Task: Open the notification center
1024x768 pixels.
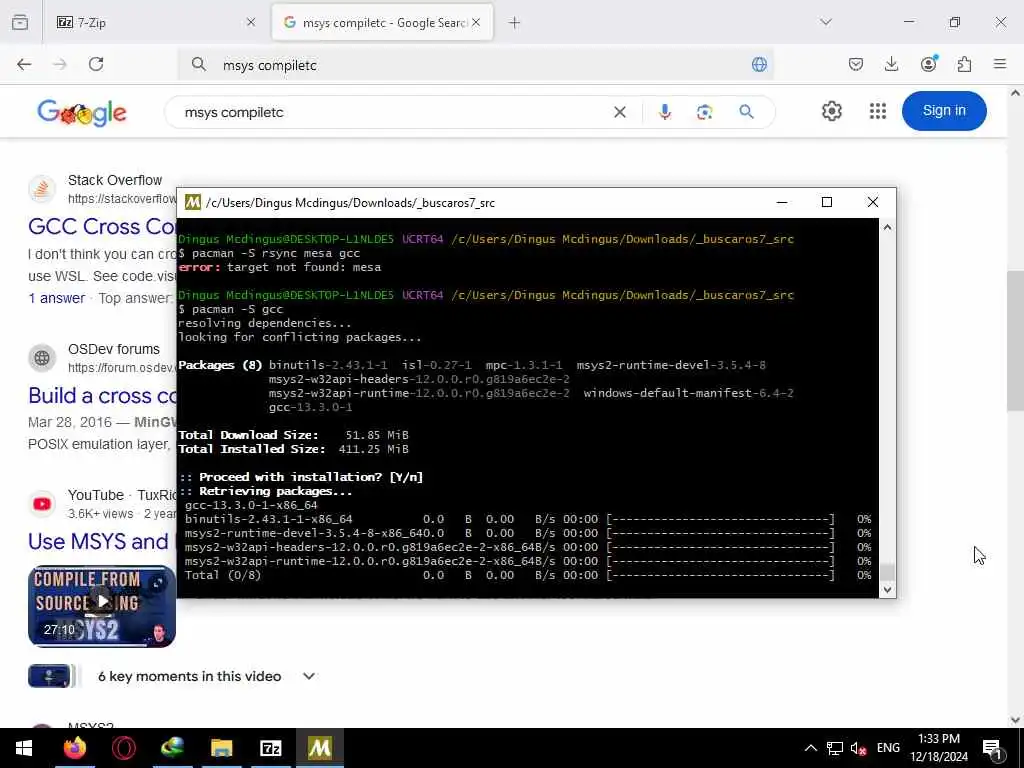Action: click(992, 748)
